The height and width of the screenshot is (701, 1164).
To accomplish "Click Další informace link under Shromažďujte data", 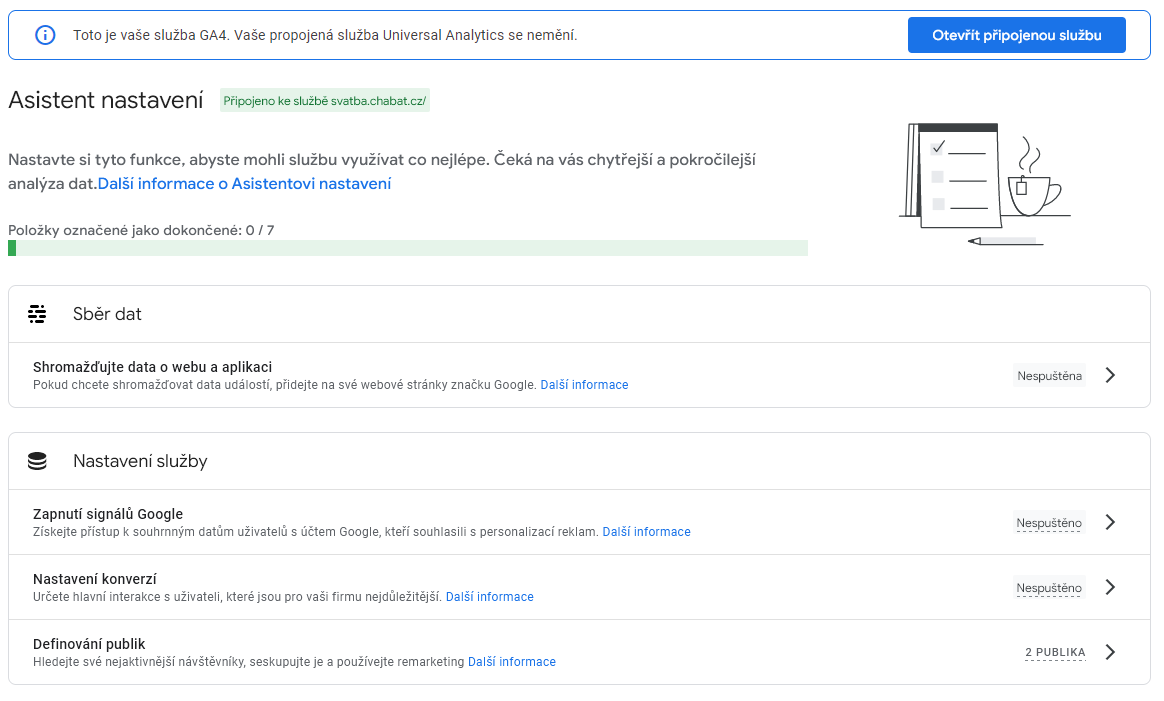I will 584,385.
